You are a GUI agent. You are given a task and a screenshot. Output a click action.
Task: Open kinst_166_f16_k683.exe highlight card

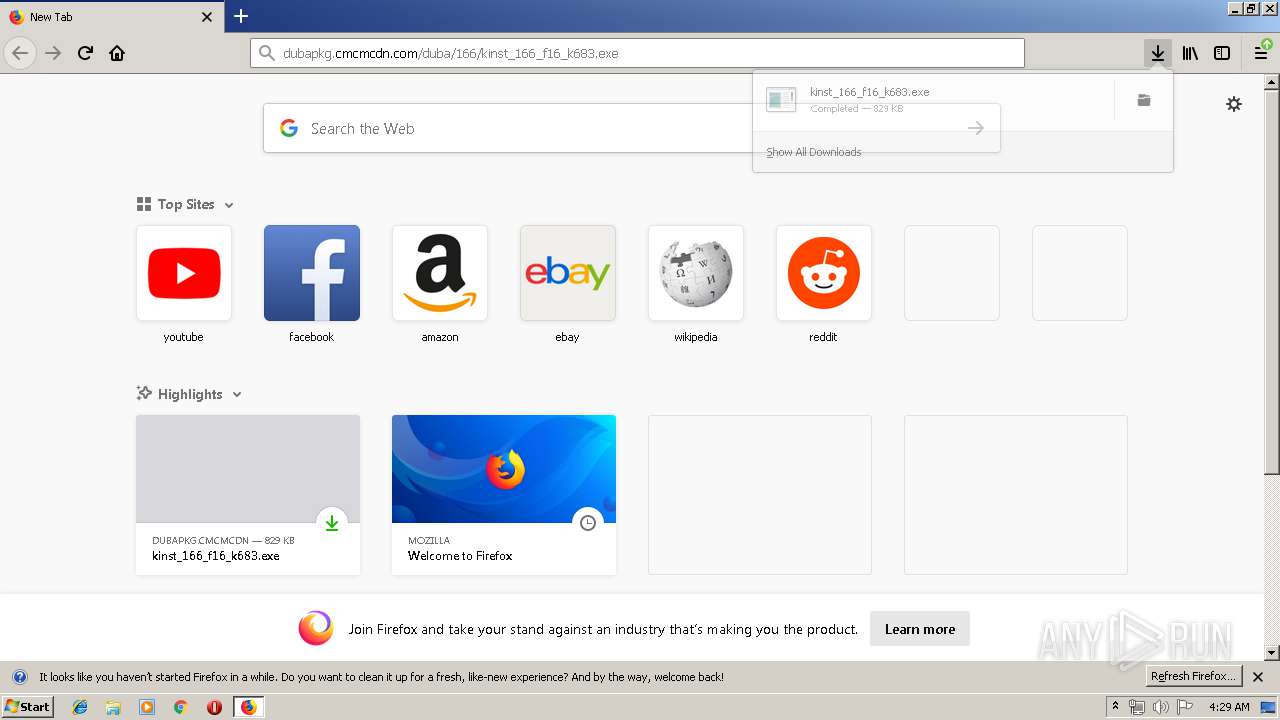point(248,495)
